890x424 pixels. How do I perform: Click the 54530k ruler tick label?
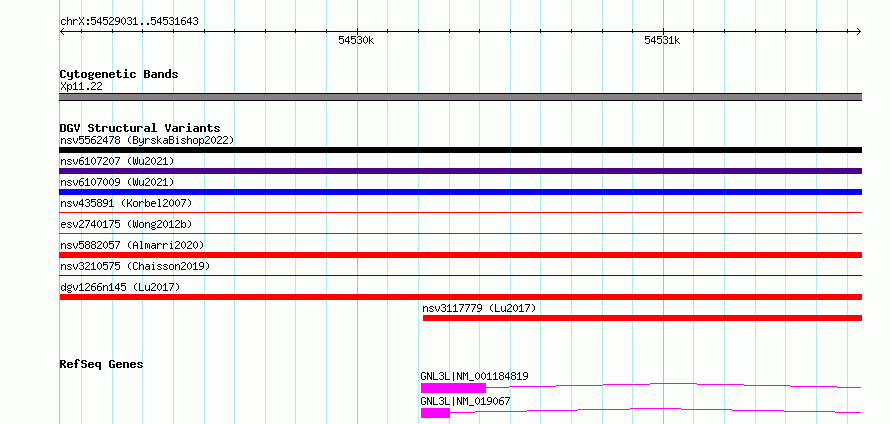point(356,40)
